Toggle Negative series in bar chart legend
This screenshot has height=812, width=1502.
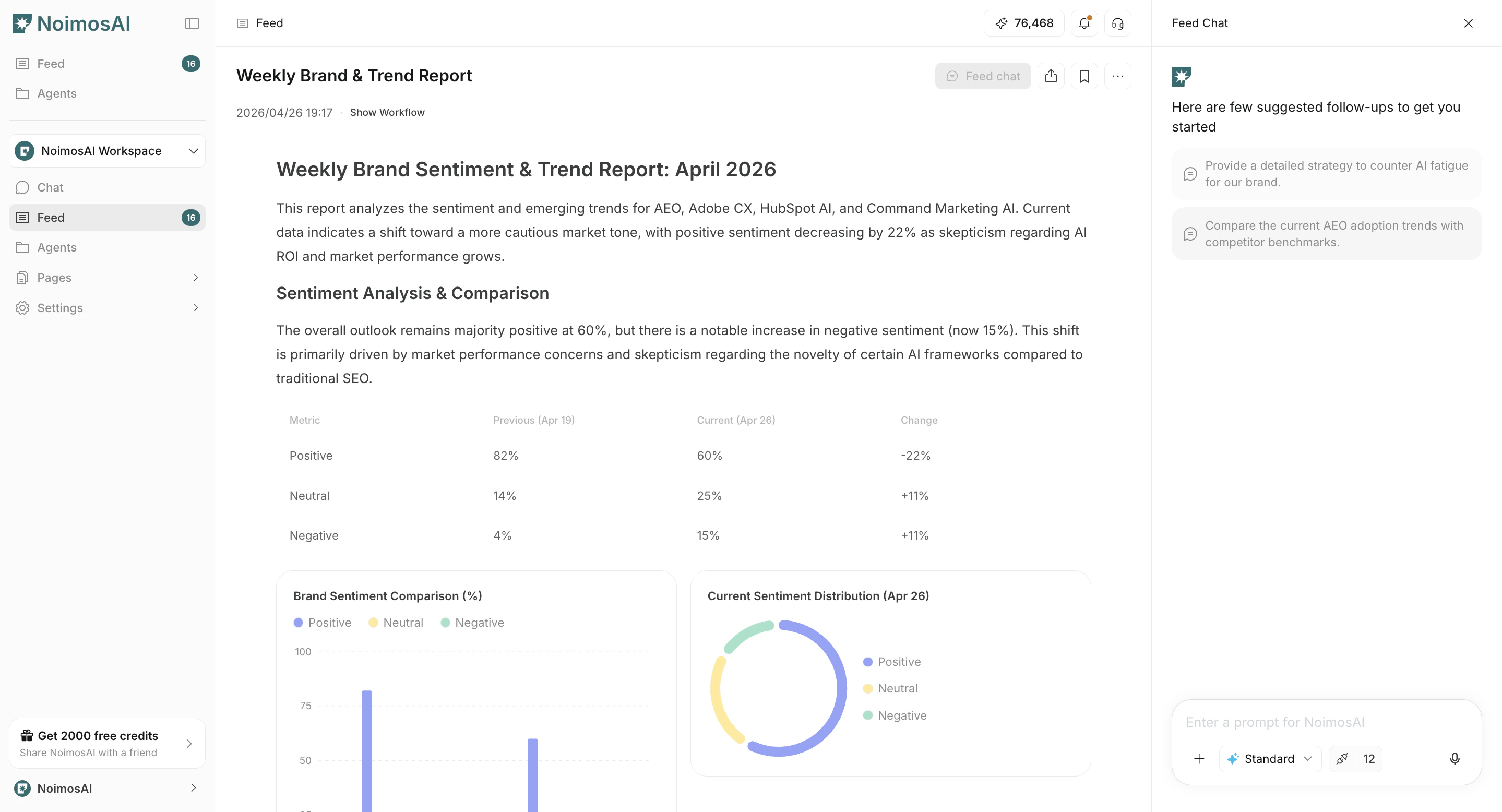pos(472,623)
